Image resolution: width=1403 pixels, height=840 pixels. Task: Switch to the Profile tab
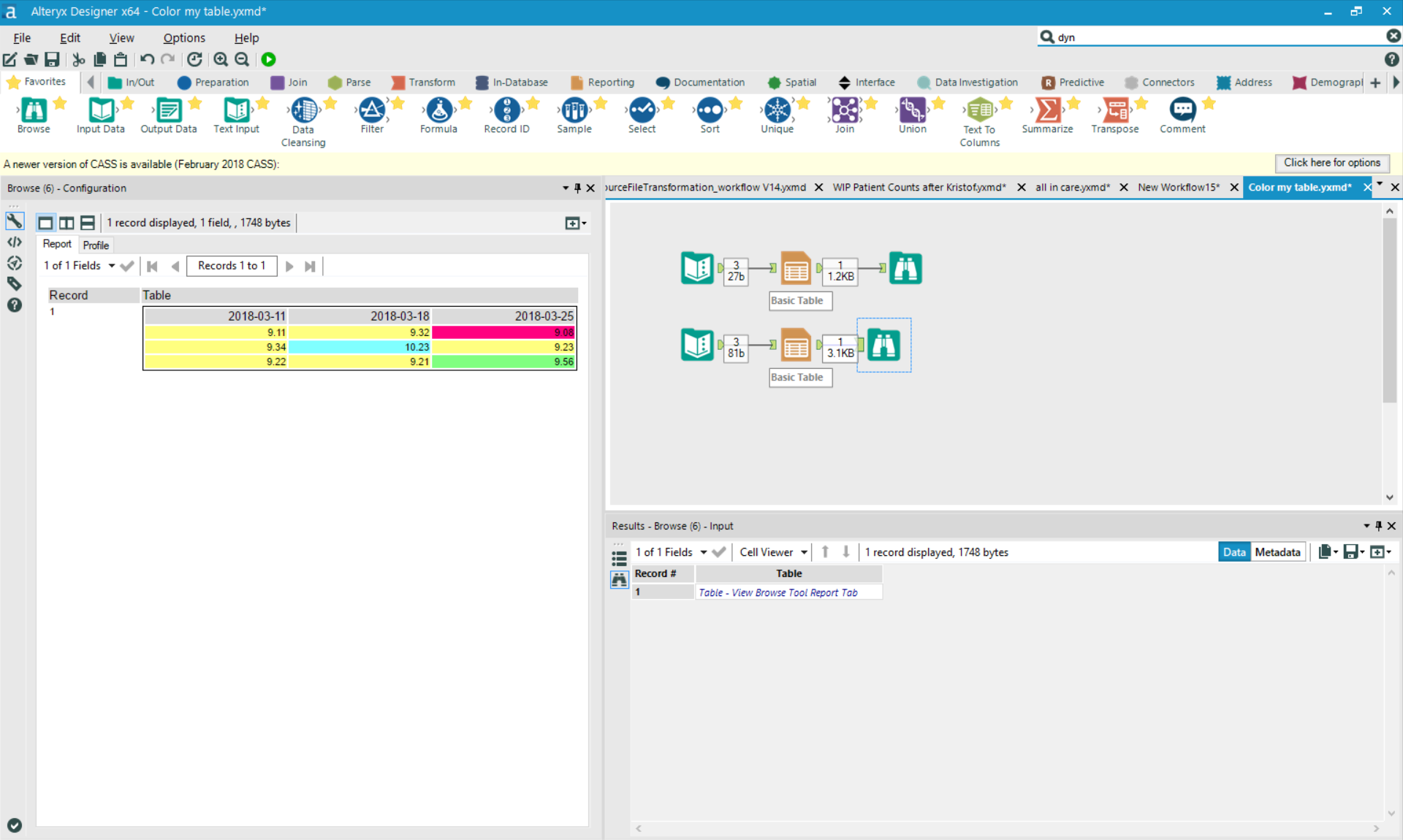(96, 244)
